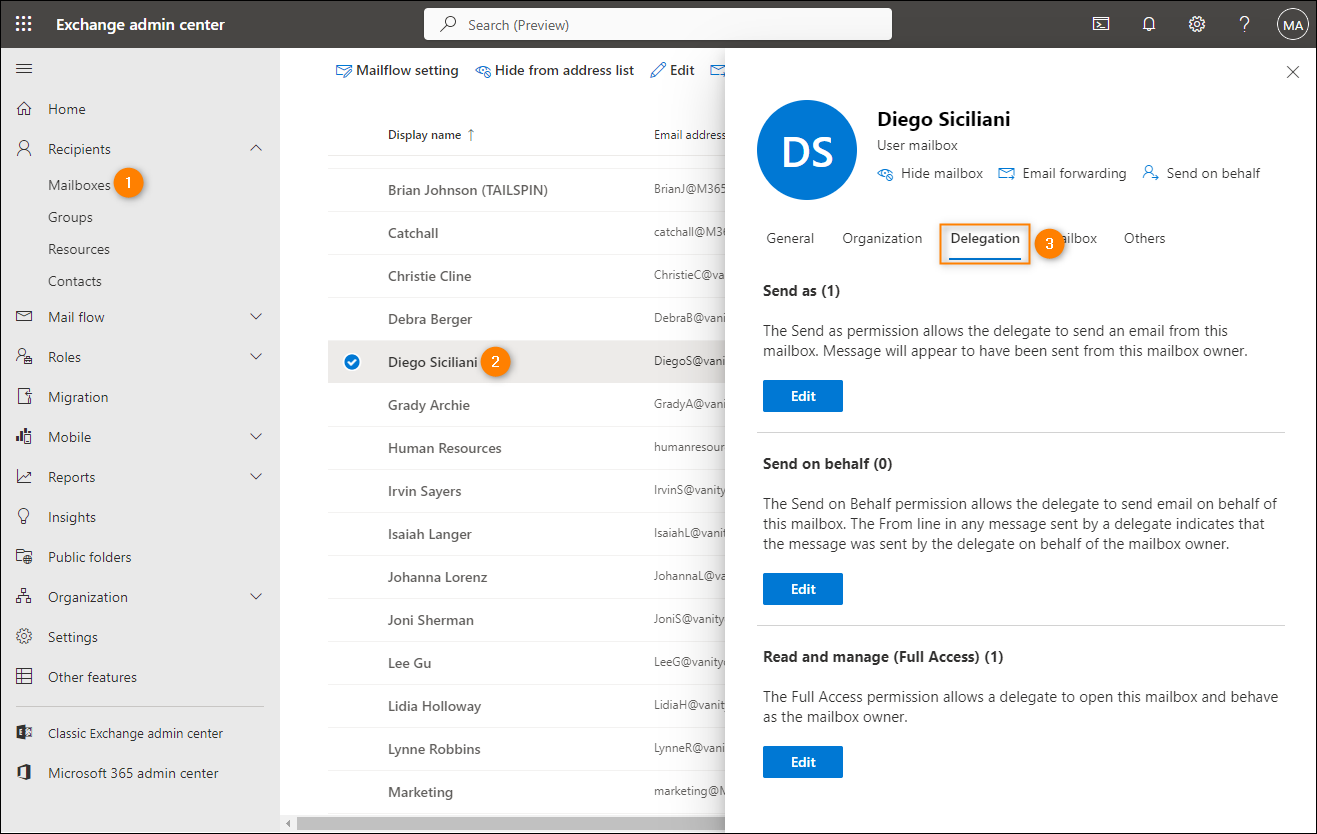Click the Recipients person icon

coord(25,149)
